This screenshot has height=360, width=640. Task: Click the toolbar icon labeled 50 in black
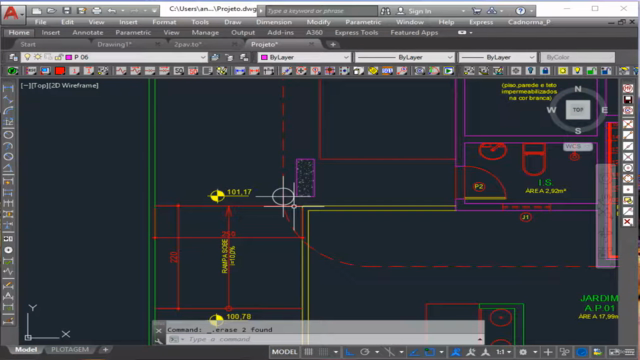pos(179,71)
